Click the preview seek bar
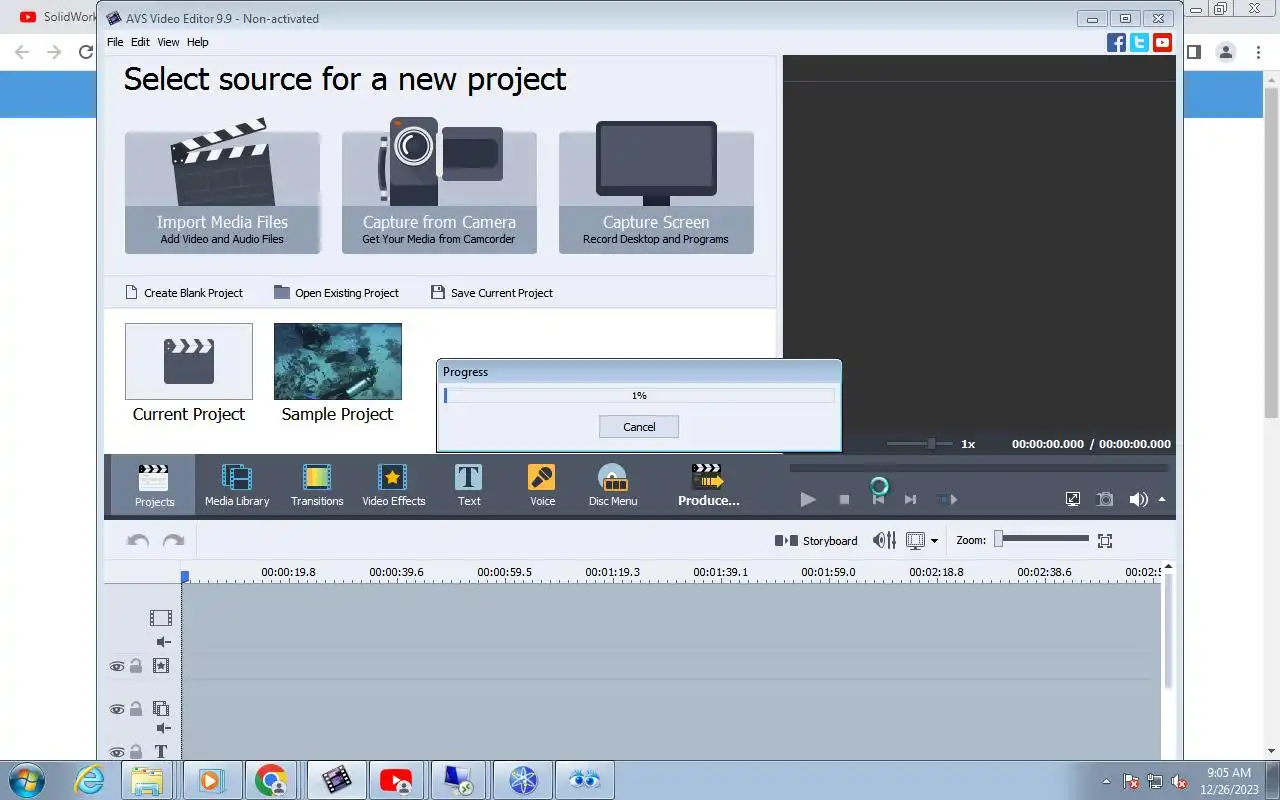Image resolution: width=1280 pixels, height=800 pixels. coord(978,467)
